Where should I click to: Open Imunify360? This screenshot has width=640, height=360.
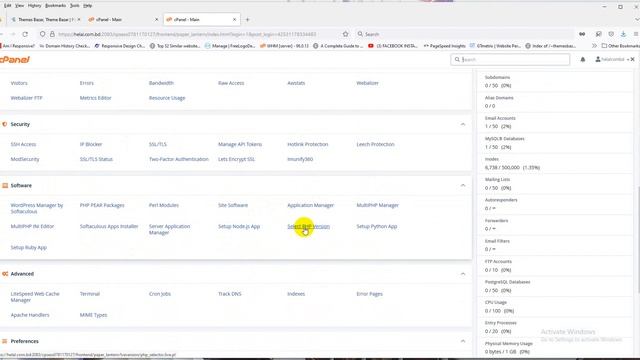[300, 159]
